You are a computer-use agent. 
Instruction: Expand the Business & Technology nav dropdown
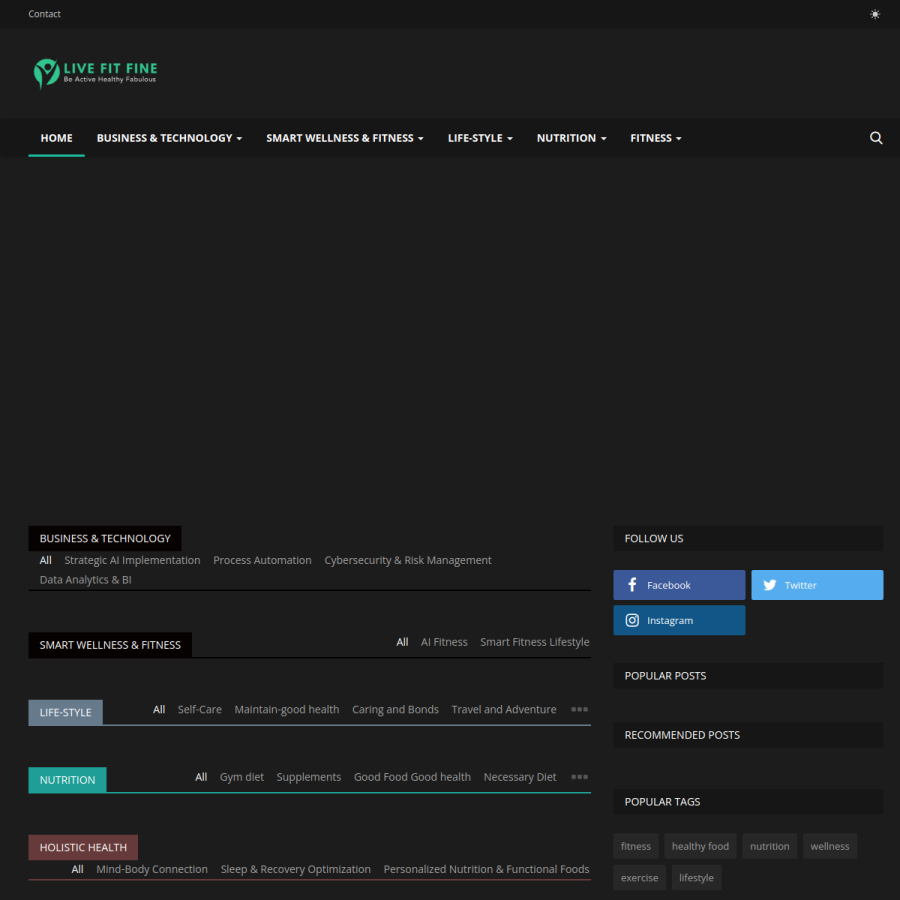tap(169, 138)
